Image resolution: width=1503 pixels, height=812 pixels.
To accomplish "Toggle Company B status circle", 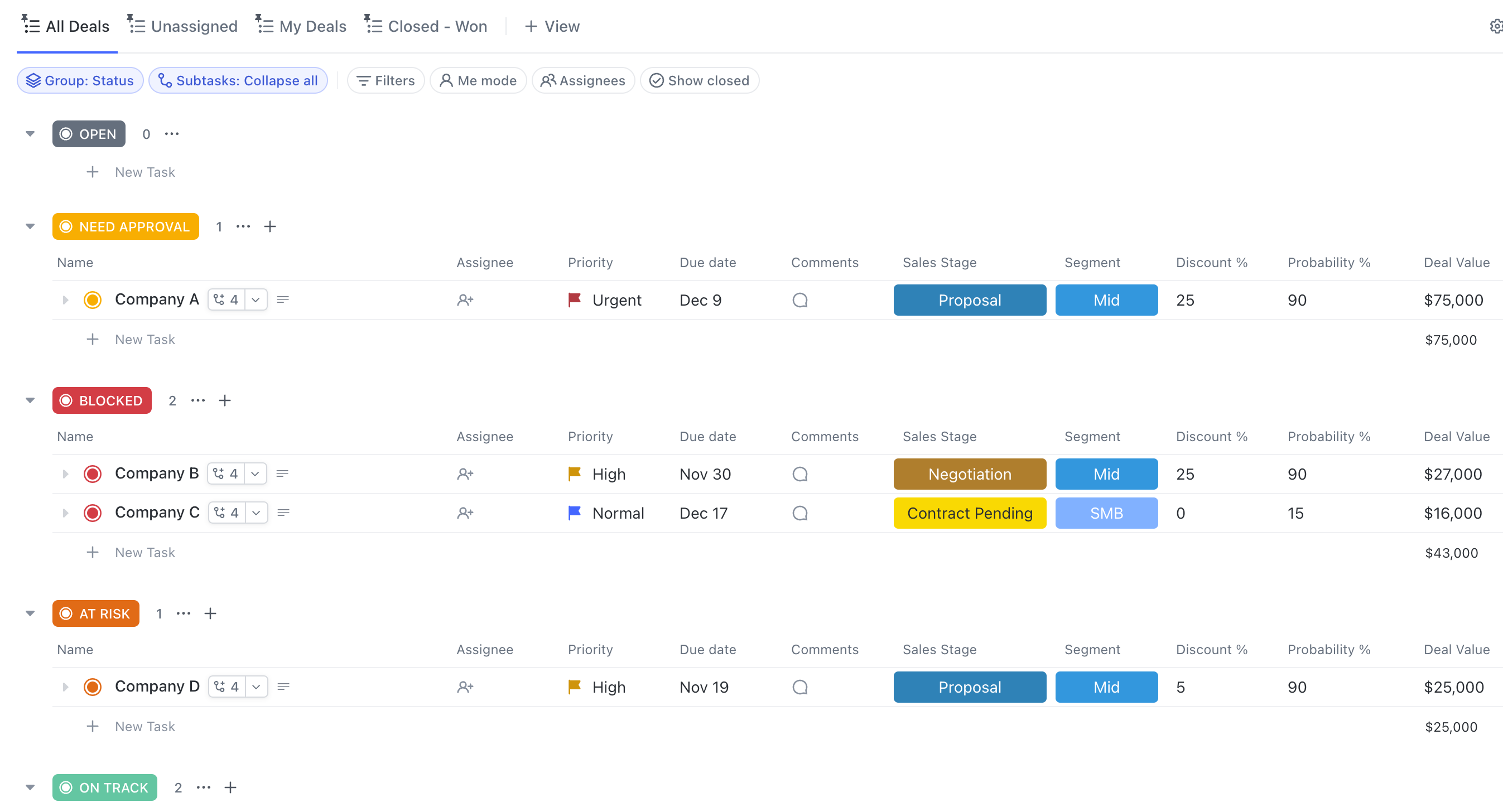I will tap(92, 473).
